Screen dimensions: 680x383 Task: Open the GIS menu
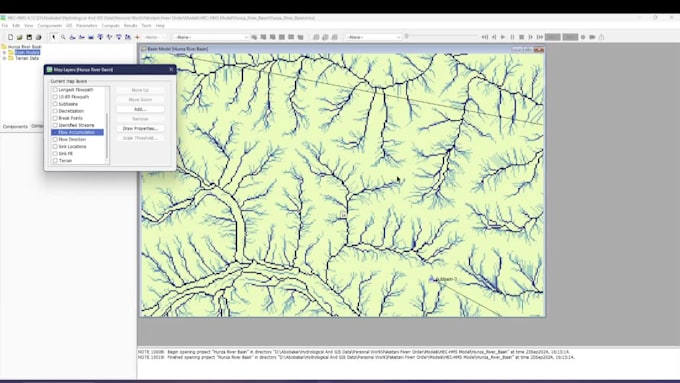[69, 26]
